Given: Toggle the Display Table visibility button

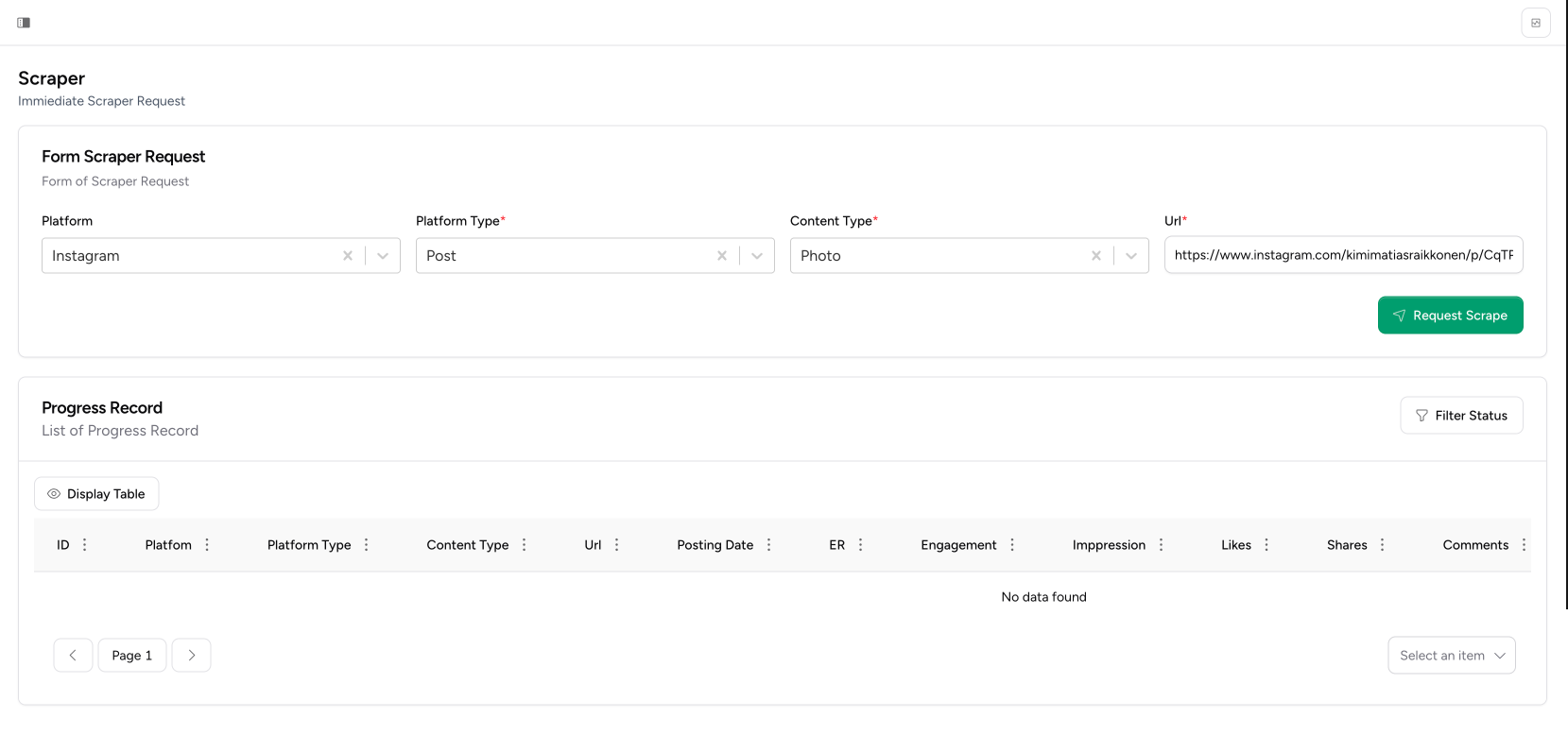Looking at the screenshot, I should (x=96, y=494).
